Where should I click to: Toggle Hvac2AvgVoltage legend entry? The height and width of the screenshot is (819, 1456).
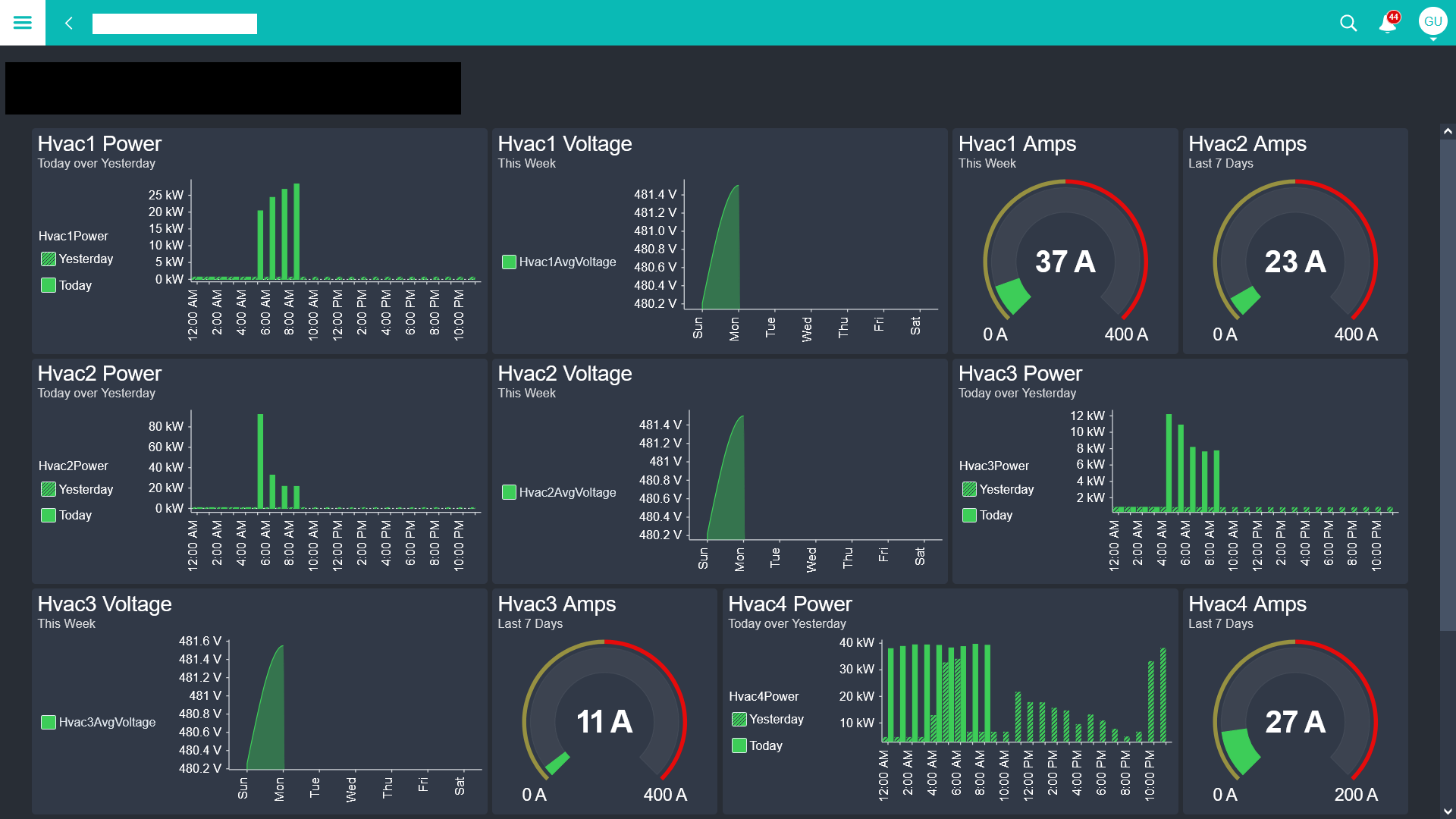(x=559, y=493)
